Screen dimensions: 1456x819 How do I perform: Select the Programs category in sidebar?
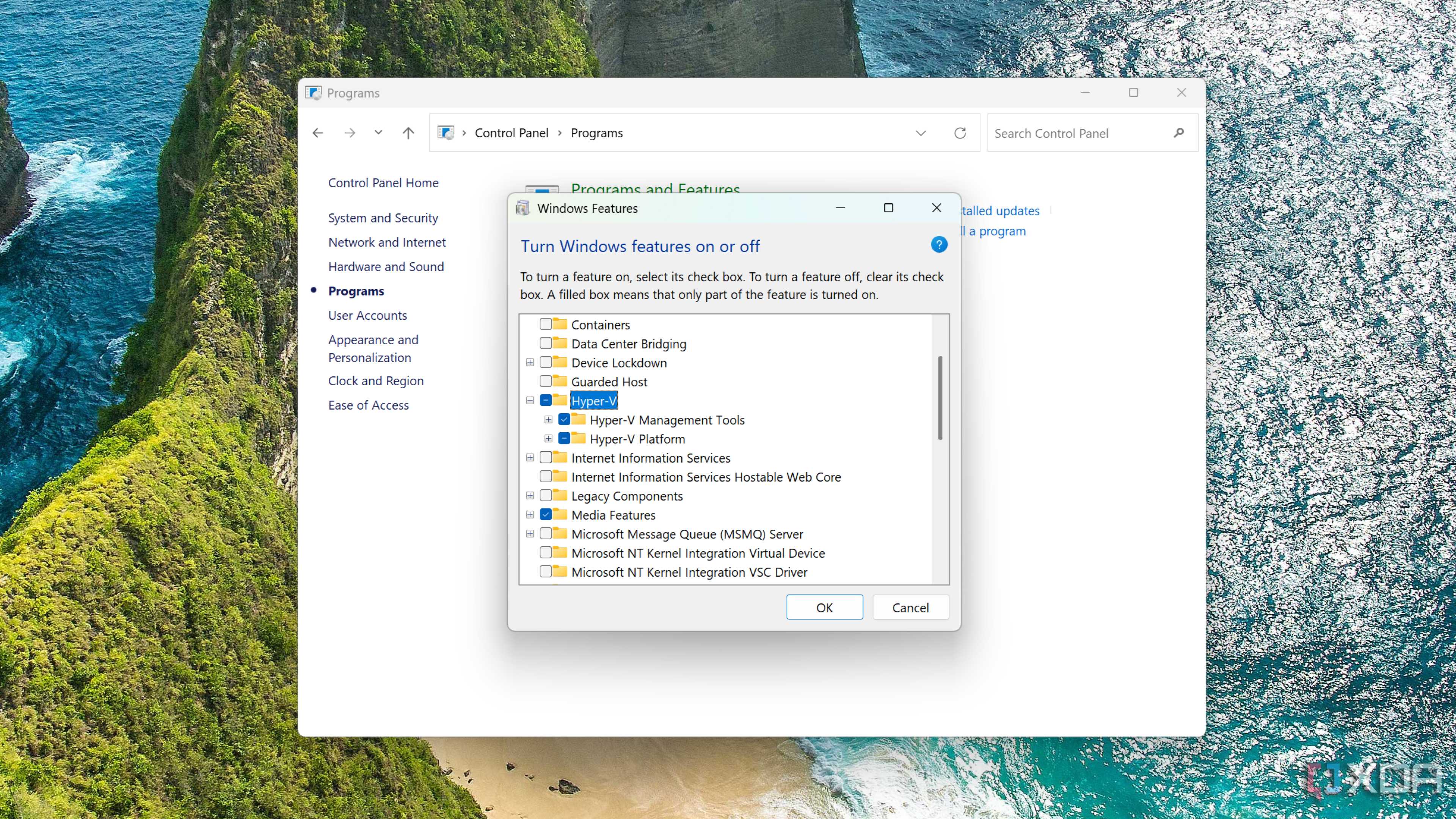coord(356,290)
